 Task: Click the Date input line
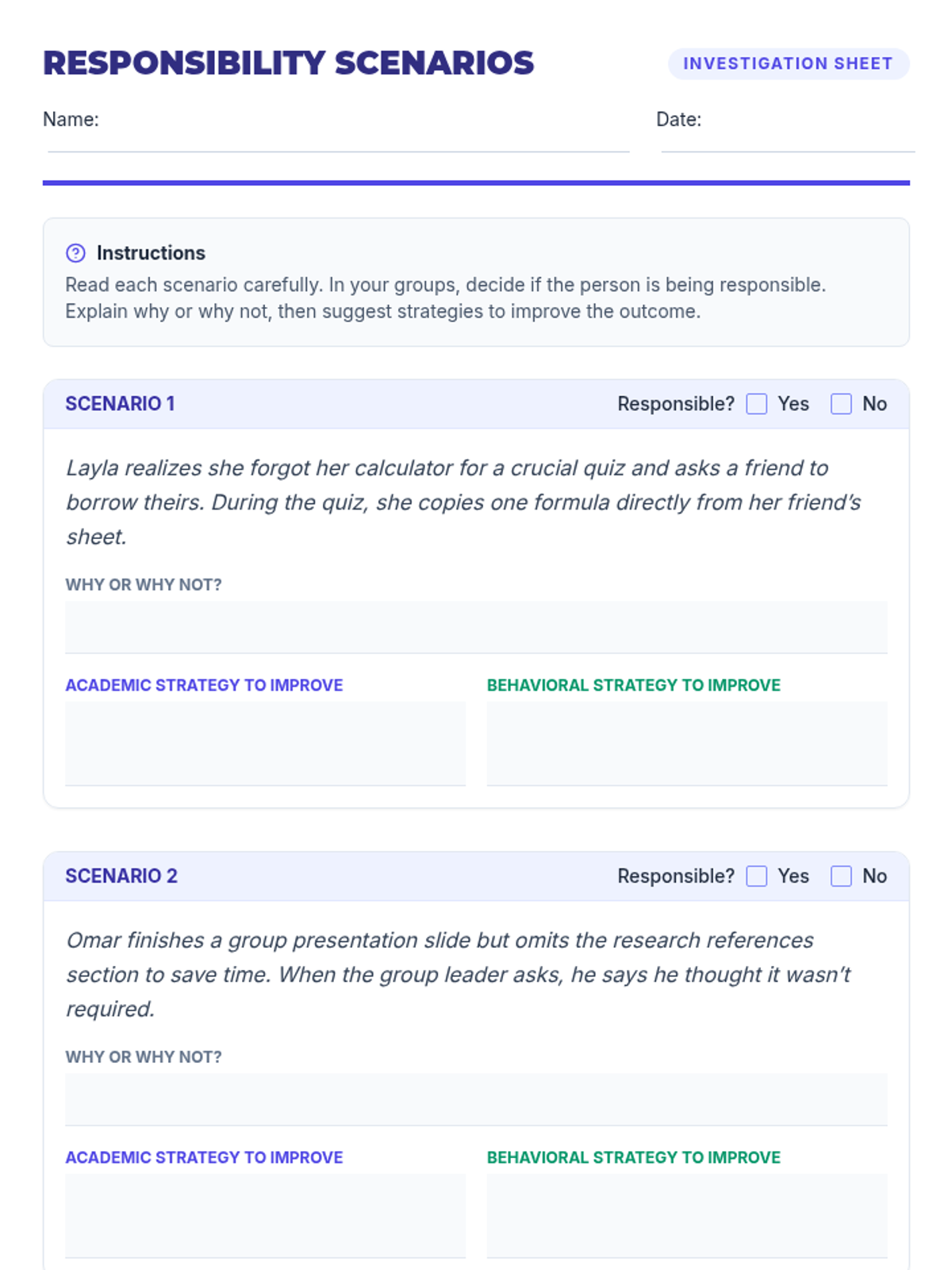pos(787,137)
